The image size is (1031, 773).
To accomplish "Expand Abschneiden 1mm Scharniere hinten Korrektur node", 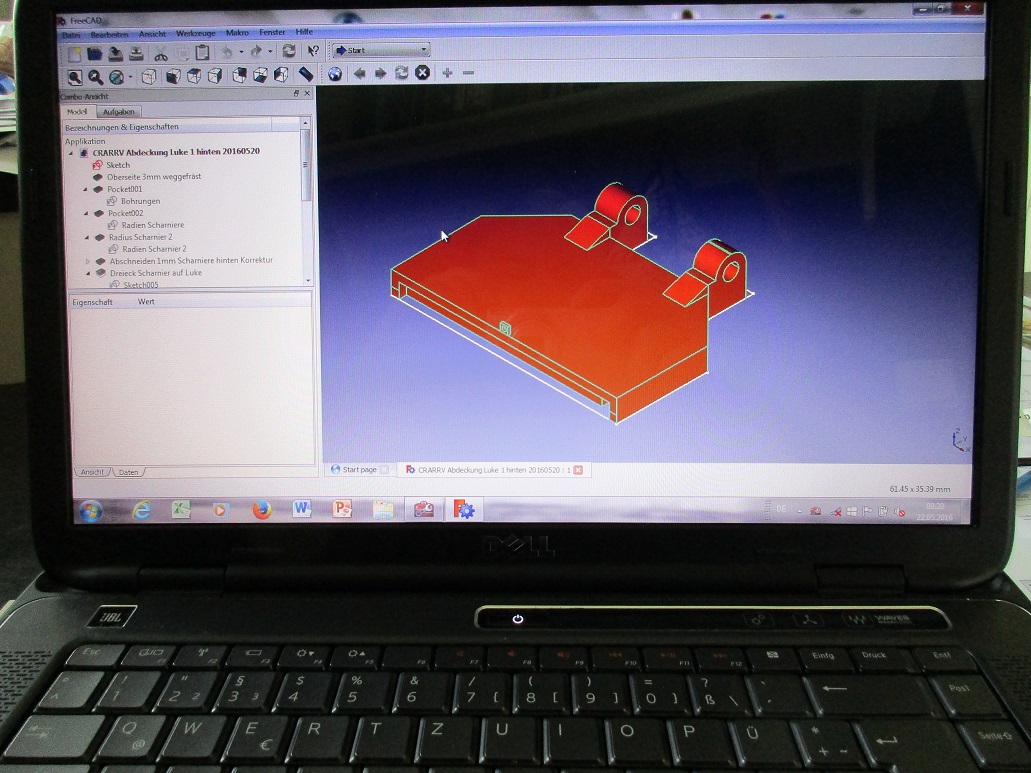I will tap(87, 261).
